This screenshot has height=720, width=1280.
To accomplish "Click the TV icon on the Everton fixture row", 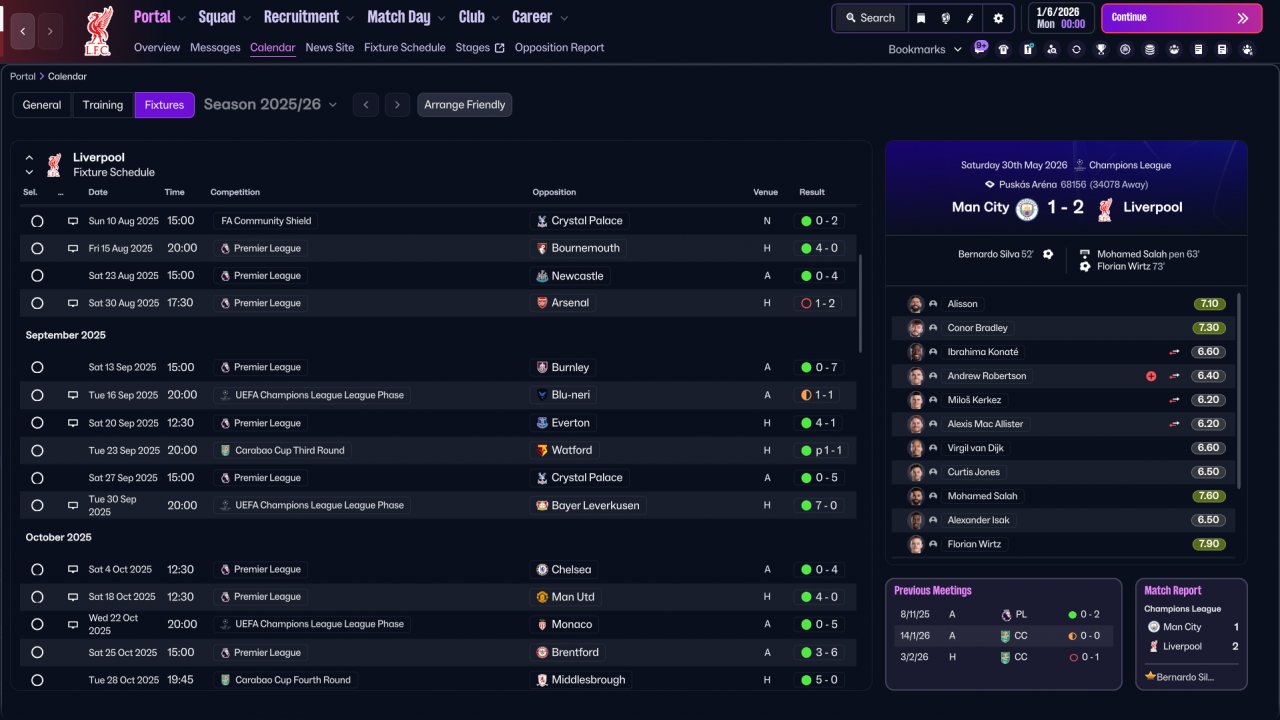I will [x=73, y=423].
